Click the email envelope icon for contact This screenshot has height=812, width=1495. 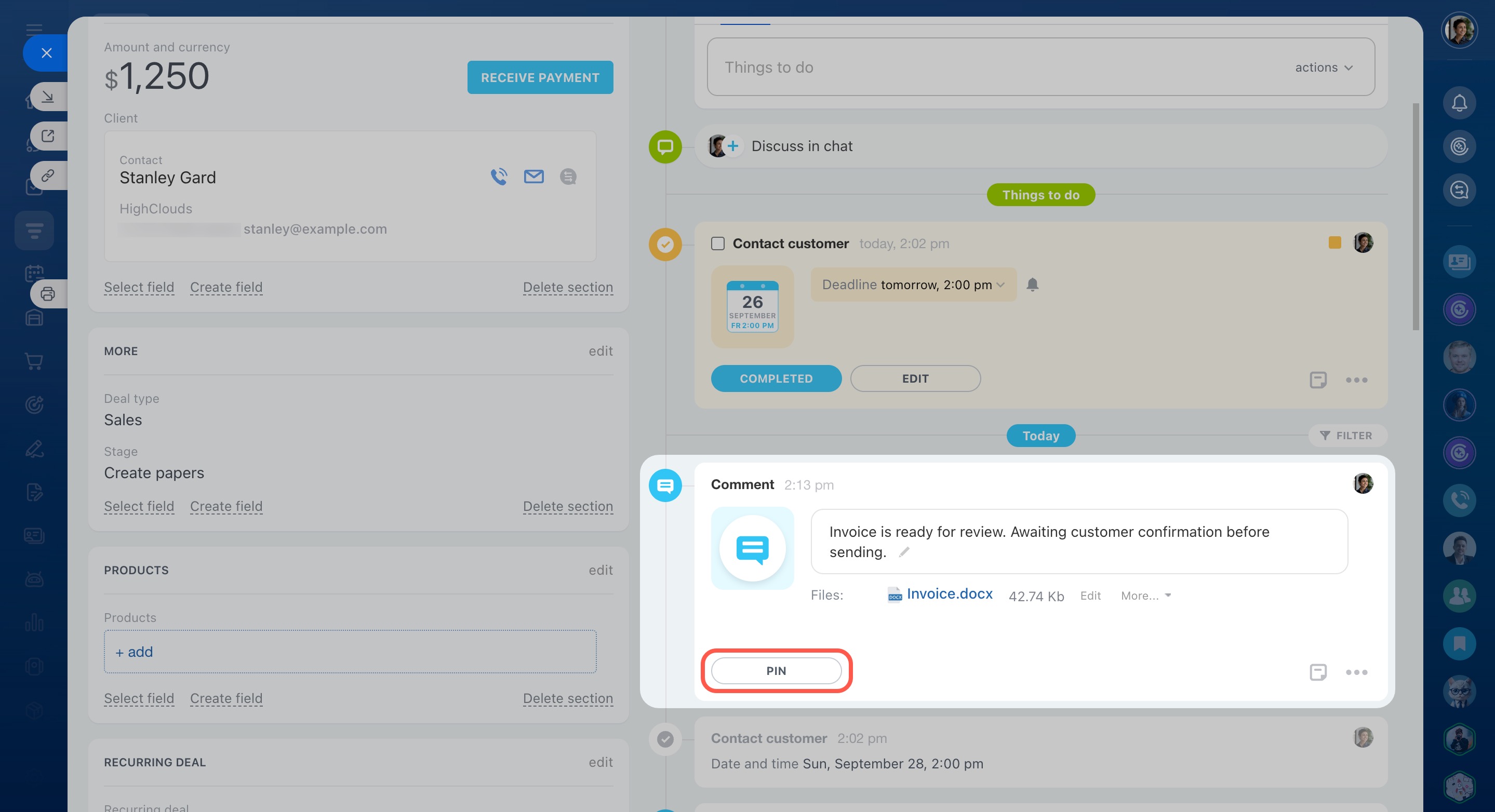(533, 177)
